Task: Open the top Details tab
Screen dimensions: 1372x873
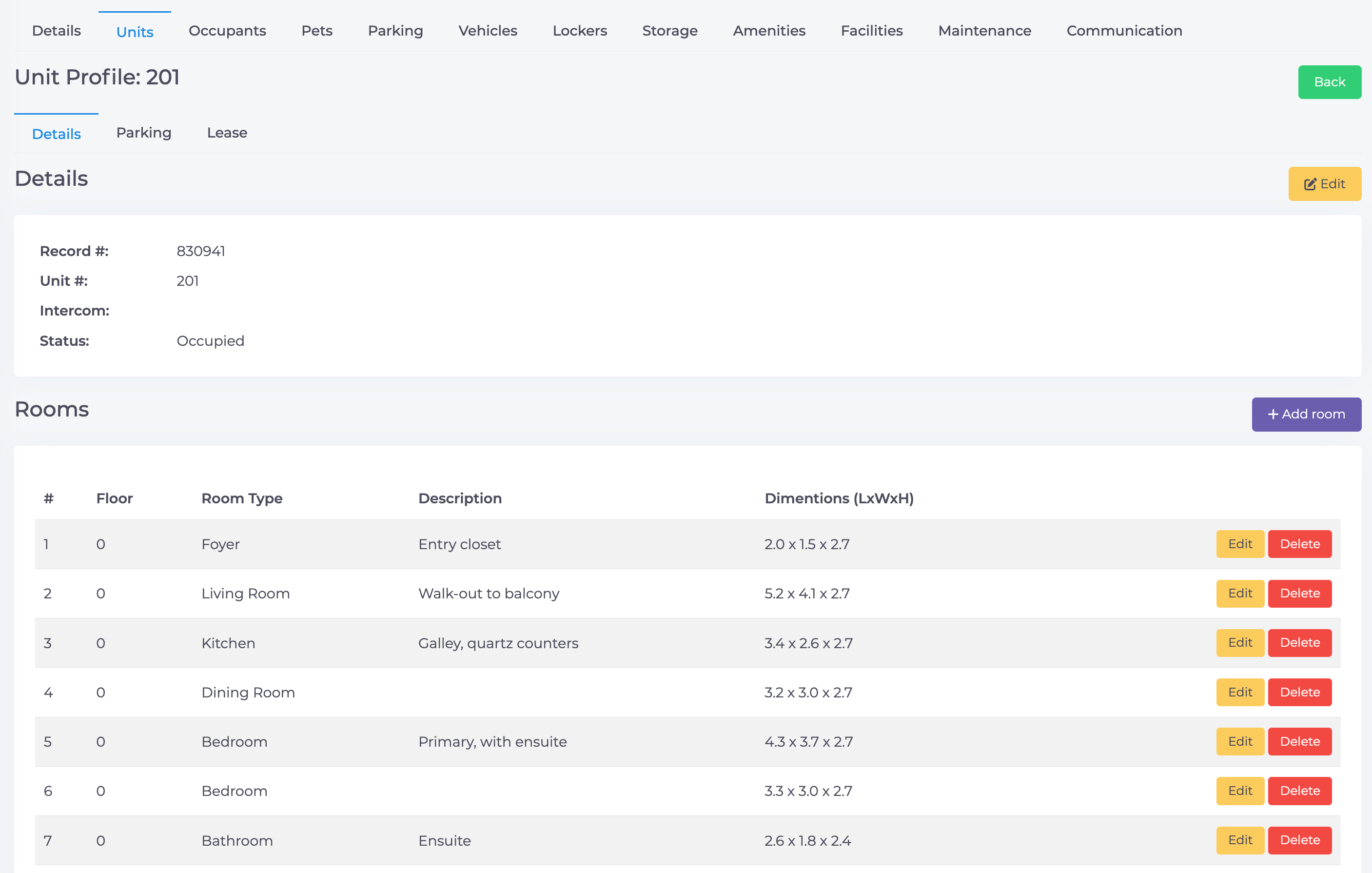Action: click(x=56, y=31)
